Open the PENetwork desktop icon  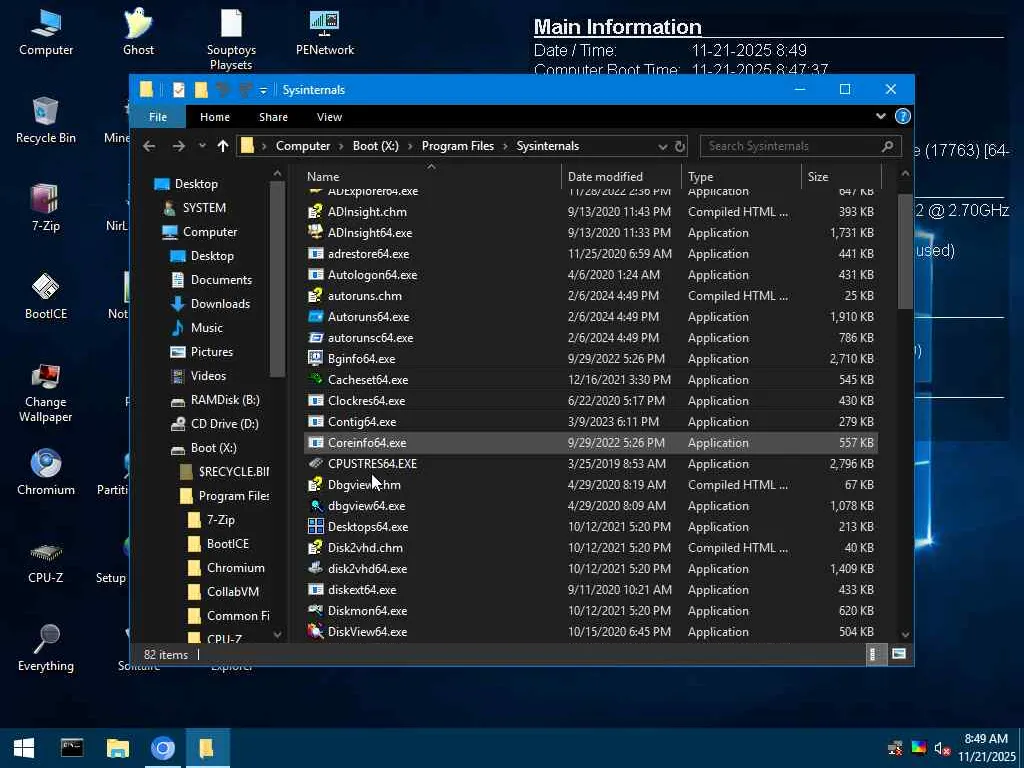[x=325, y=31]
